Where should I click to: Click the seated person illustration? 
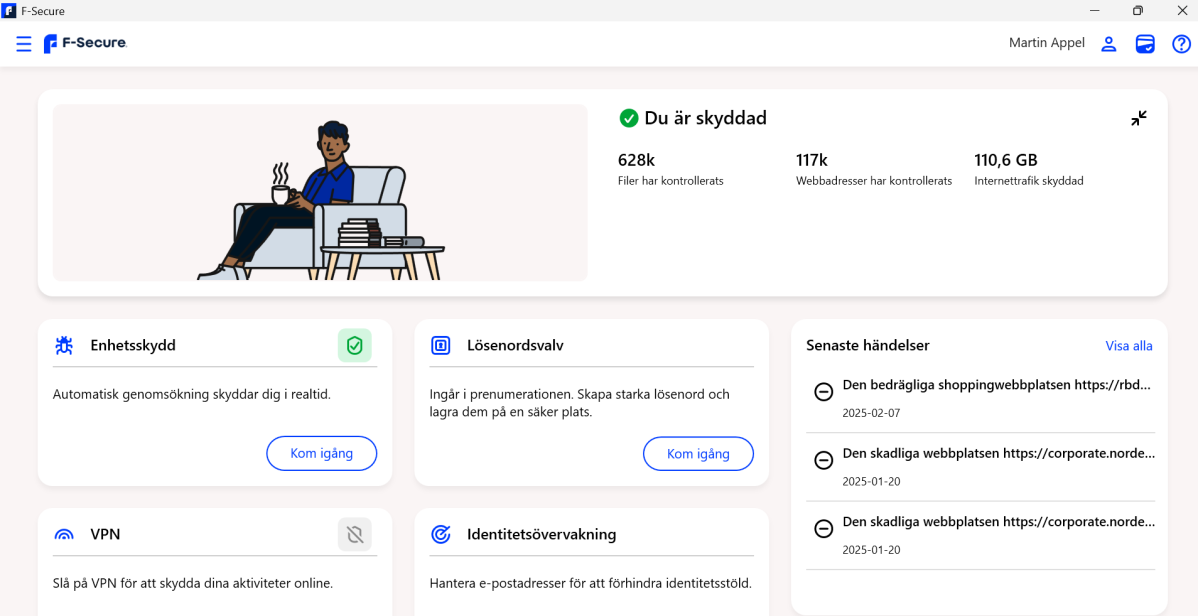[x=300, y=200]
